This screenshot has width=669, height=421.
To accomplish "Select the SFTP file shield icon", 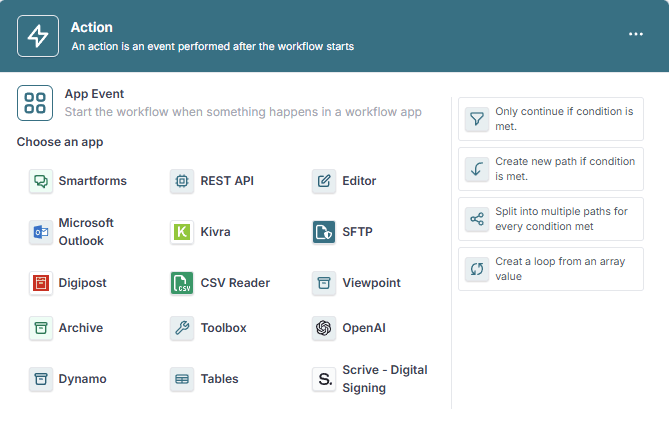I will [324, 232].
